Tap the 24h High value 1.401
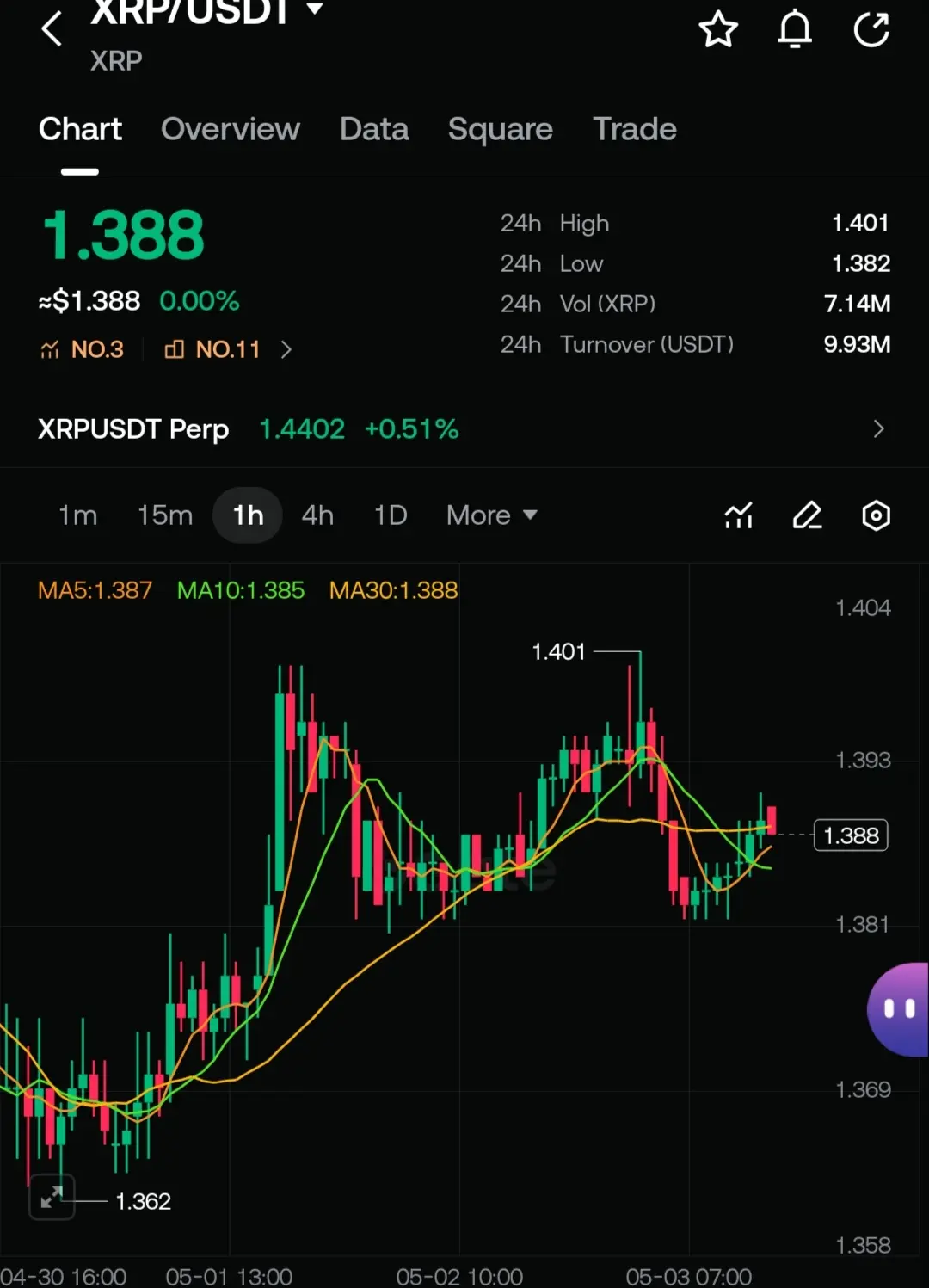 pos(860,223)
